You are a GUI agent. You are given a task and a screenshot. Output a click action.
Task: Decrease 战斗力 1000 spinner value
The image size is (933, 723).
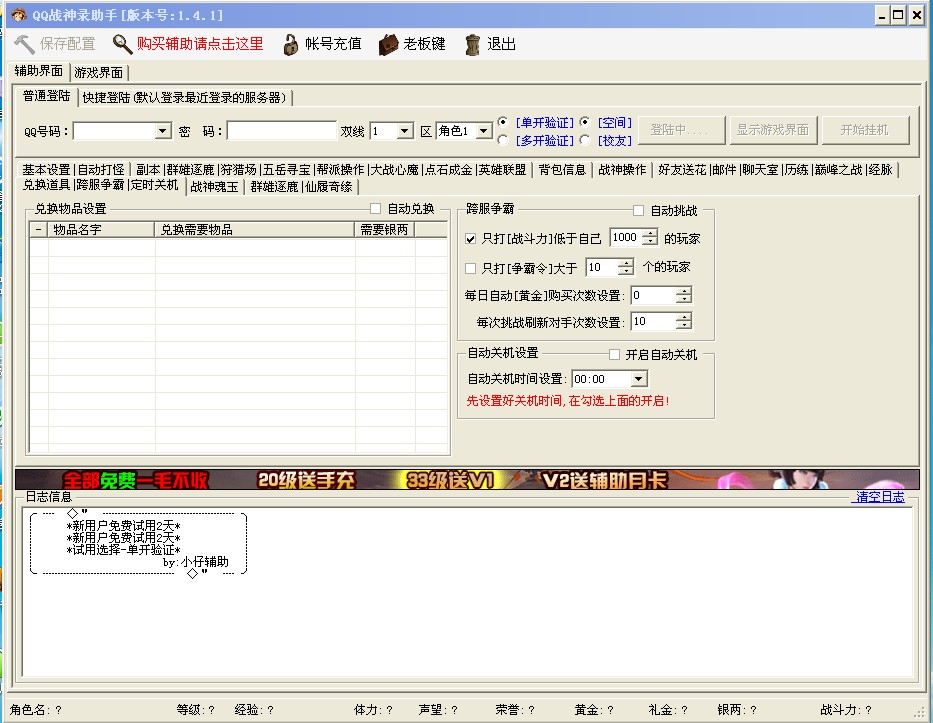[651, 242]
